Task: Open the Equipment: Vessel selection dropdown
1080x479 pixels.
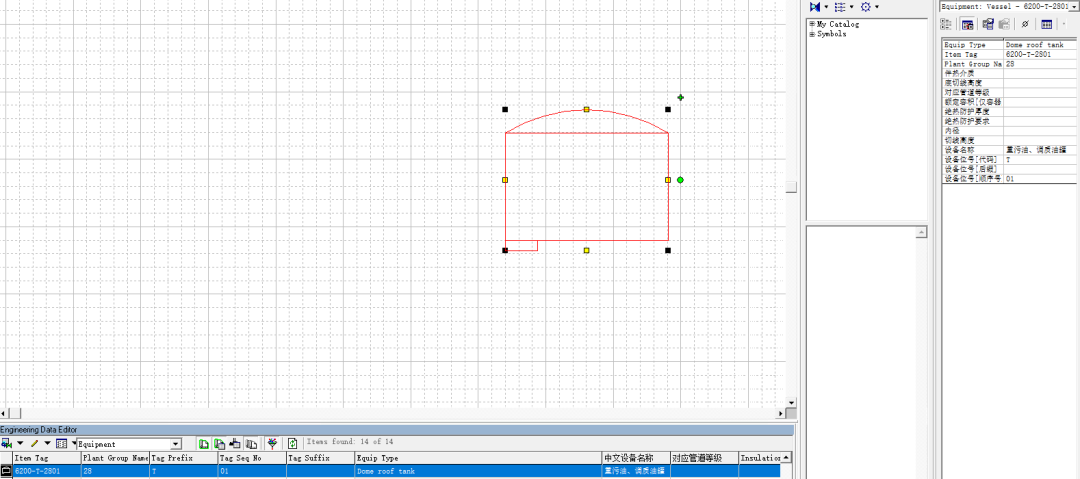Action: click(x=1075, y=6)
